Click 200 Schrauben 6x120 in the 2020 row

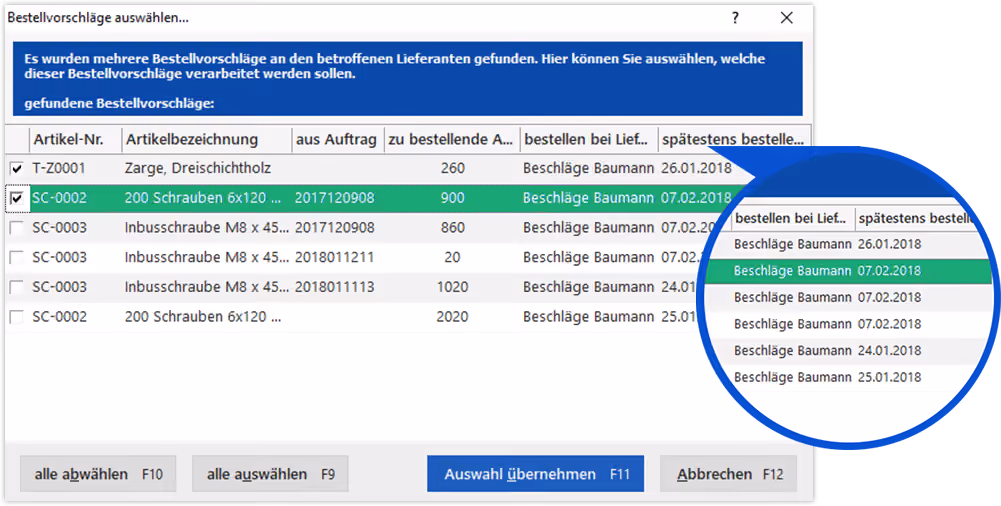[203, 316]
